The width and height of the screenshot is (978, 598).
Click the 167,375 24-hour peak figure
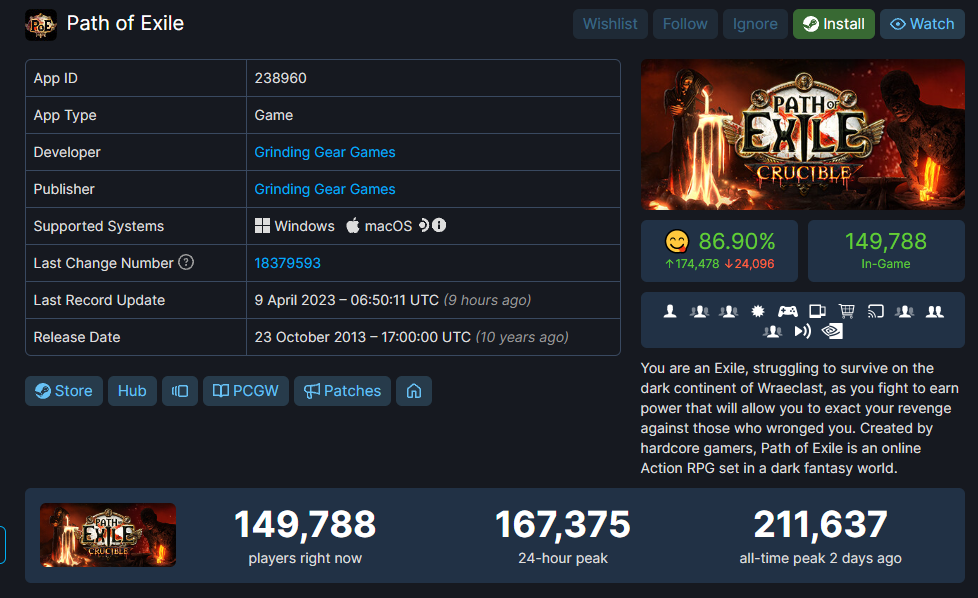(x=563, y=524)
